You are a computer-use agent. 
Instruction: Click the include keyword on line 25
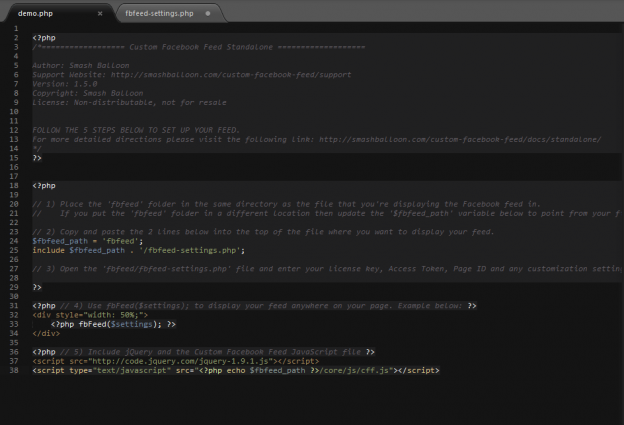(49, 249)
